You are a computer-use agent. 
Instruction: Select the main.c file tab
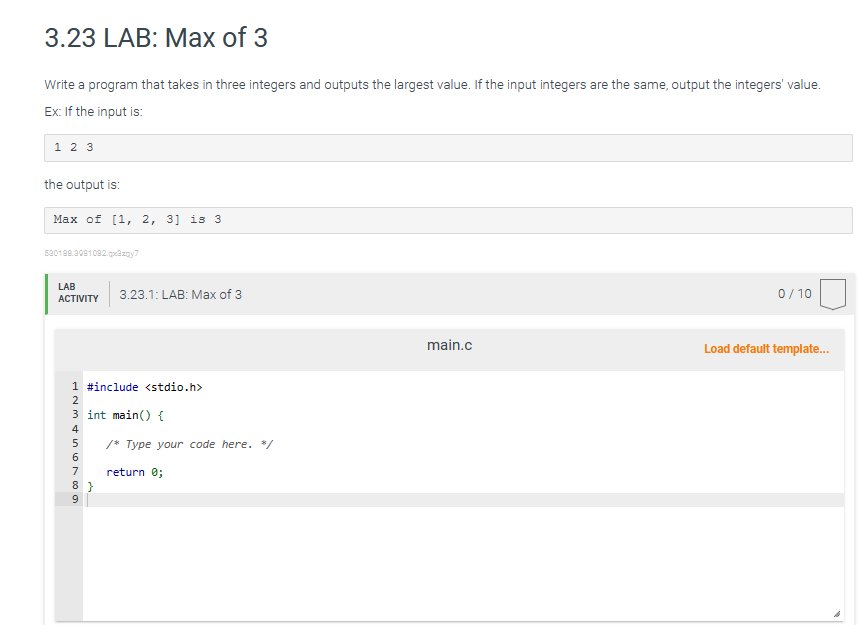pyautogui.click(x=449, y=344)
